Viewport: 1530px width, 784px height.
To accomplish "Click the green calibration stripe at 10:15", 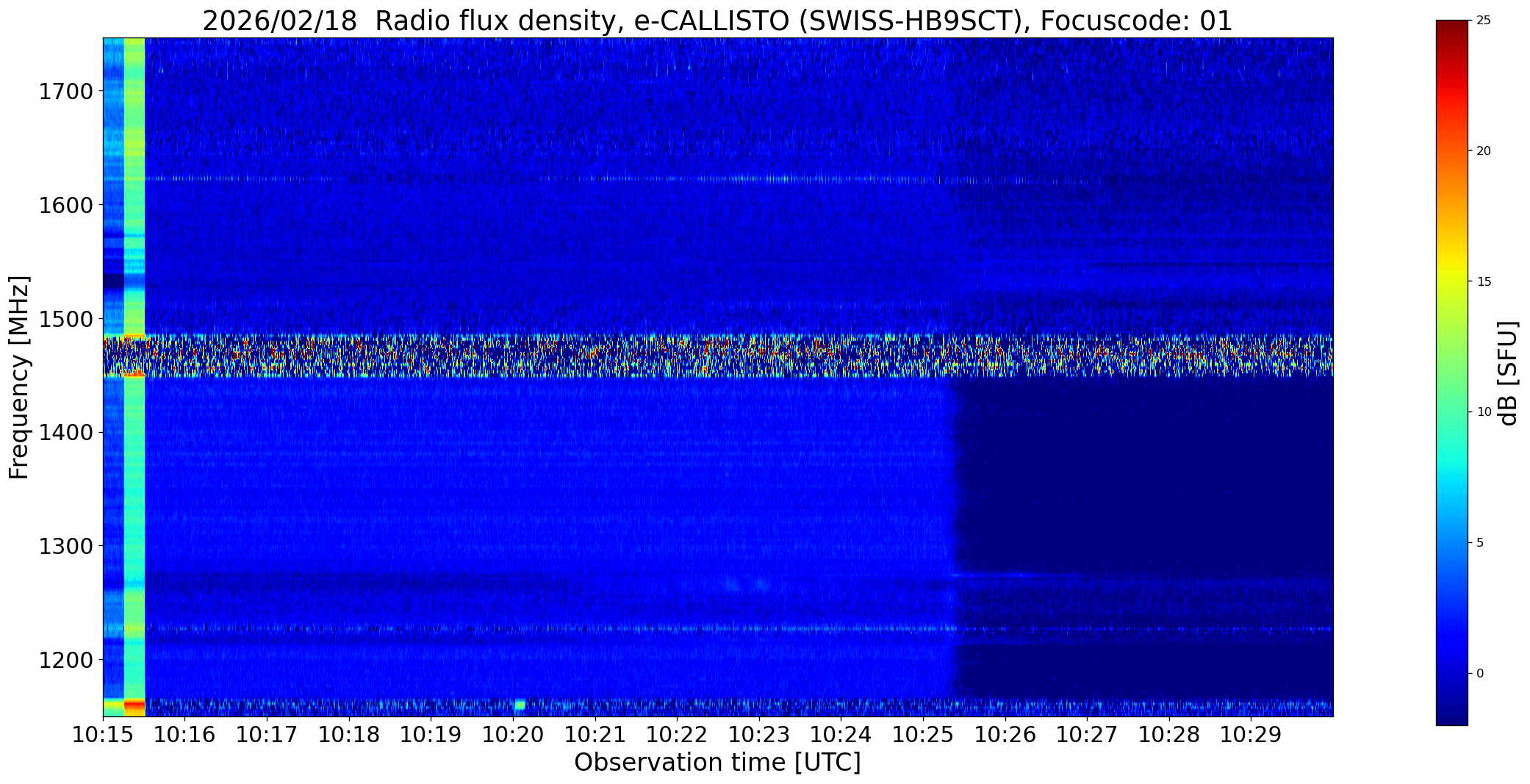I will tap(134, 377).
